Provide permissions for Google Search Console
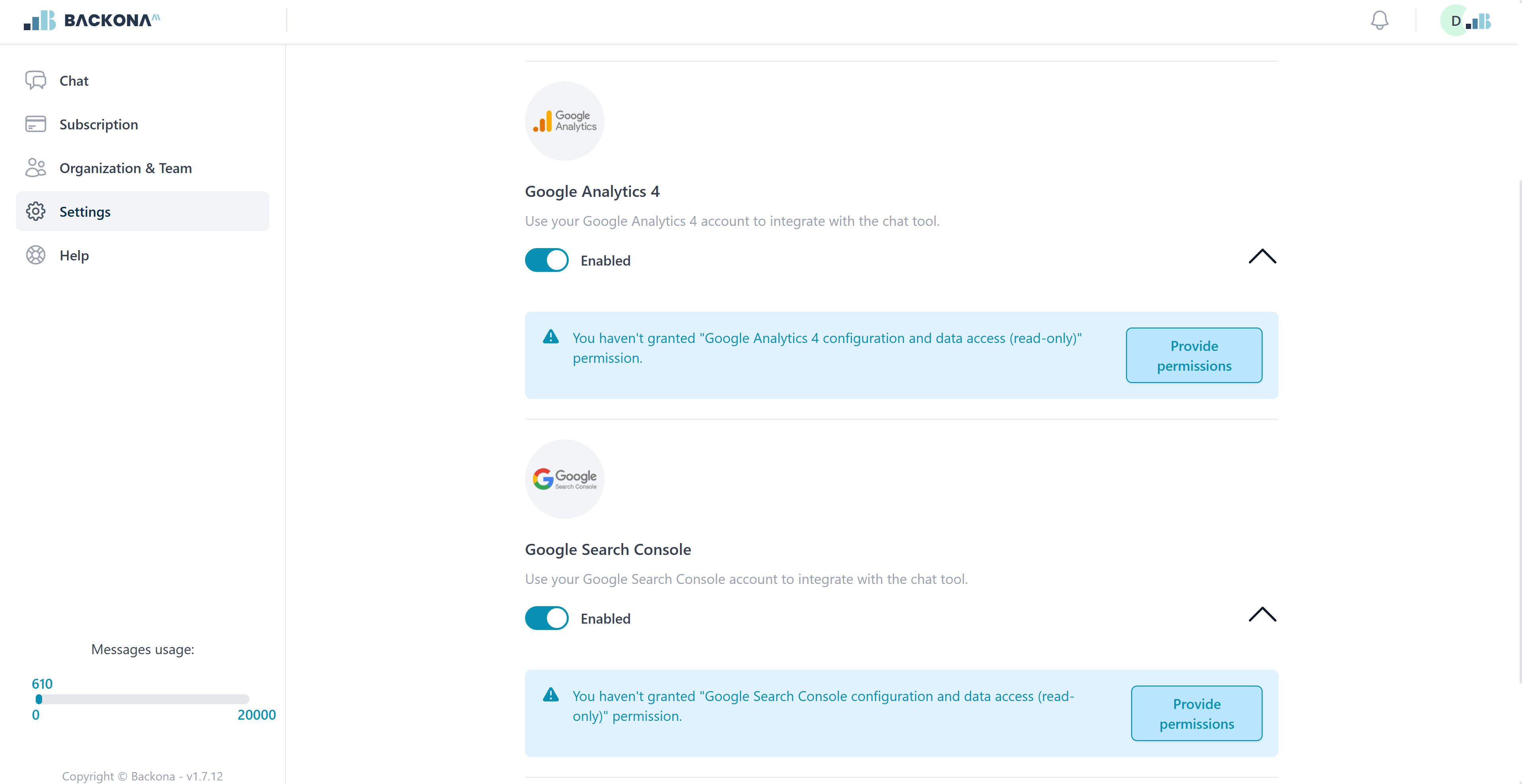This screenshot has width=1522, height=784. (1196, 713)
